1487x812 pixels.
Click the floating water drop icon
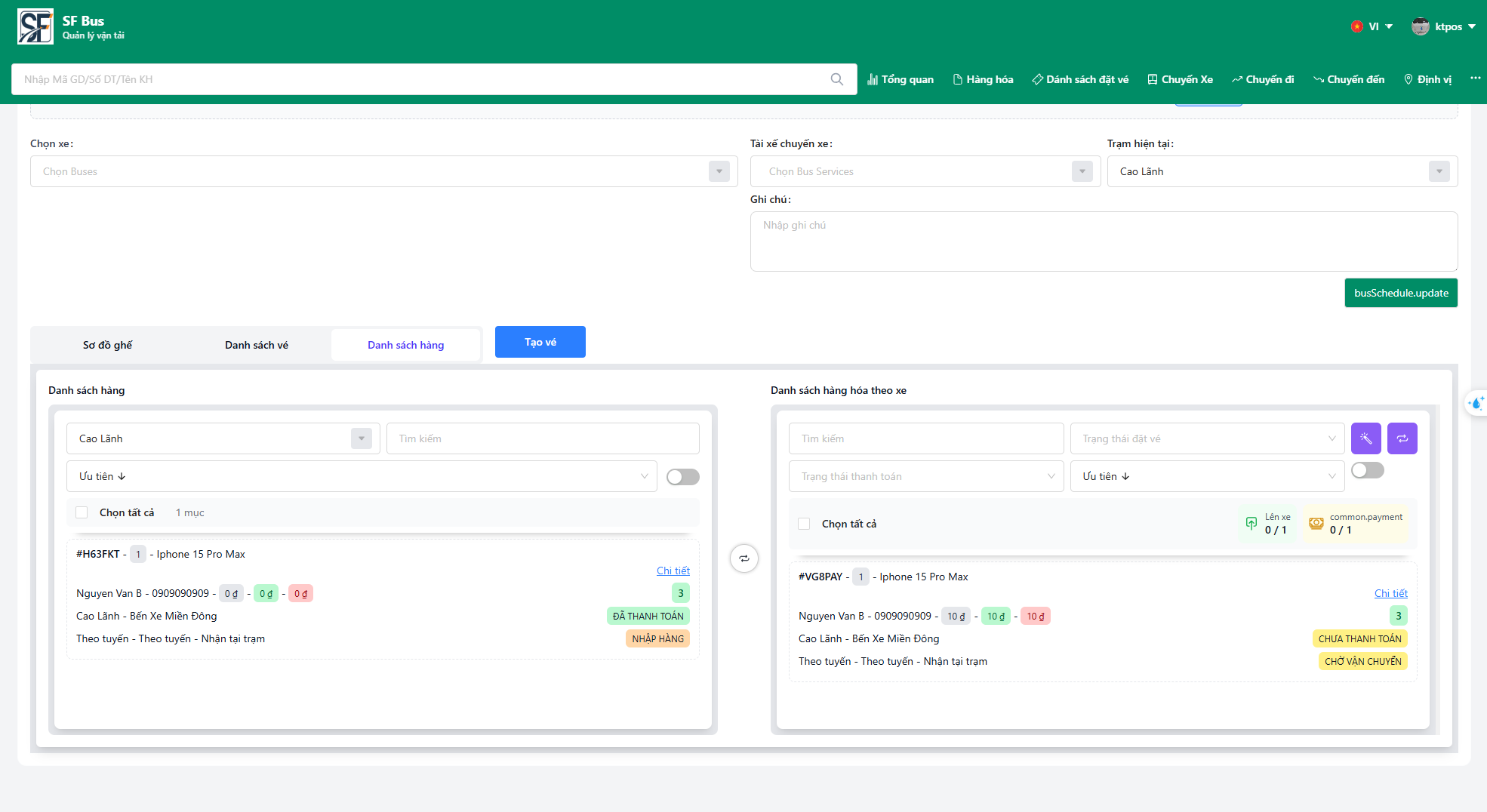pos(1476,403)
